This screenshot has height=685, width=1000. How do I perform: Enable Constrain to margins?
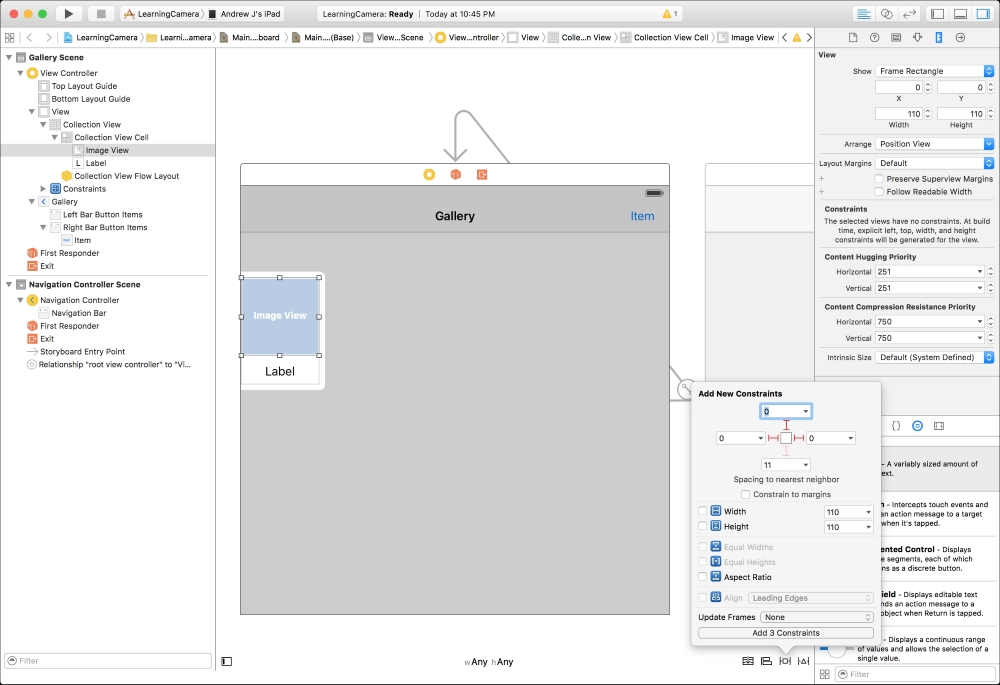click(x=747, y=494)
